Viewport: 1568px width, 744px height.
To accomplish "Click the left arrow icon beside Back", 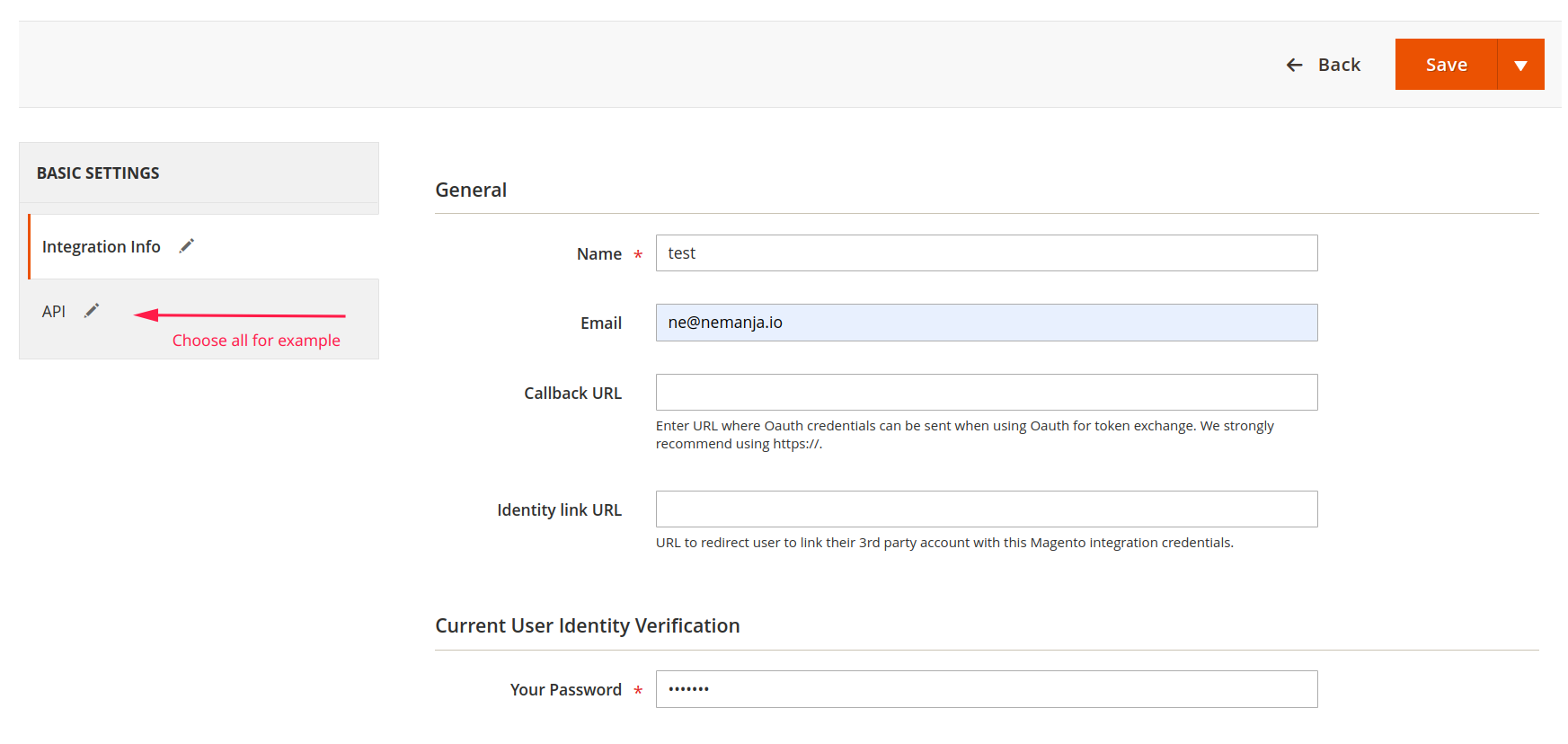I will coord(1294,65).
